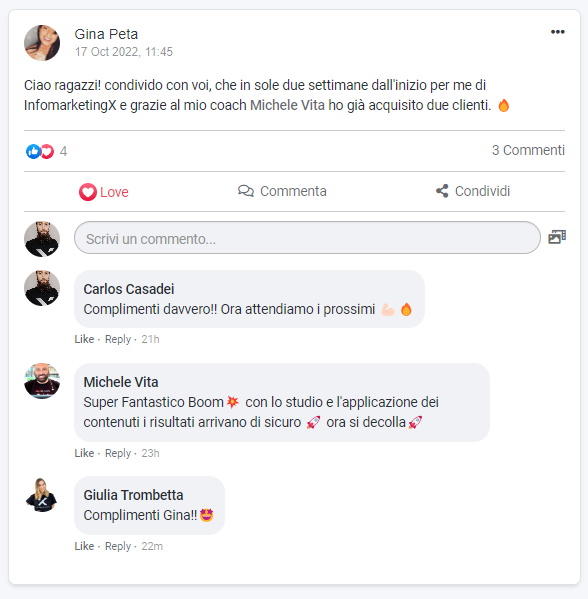
Task: Like Giulia Trombetta's comment
Action: 84,546
